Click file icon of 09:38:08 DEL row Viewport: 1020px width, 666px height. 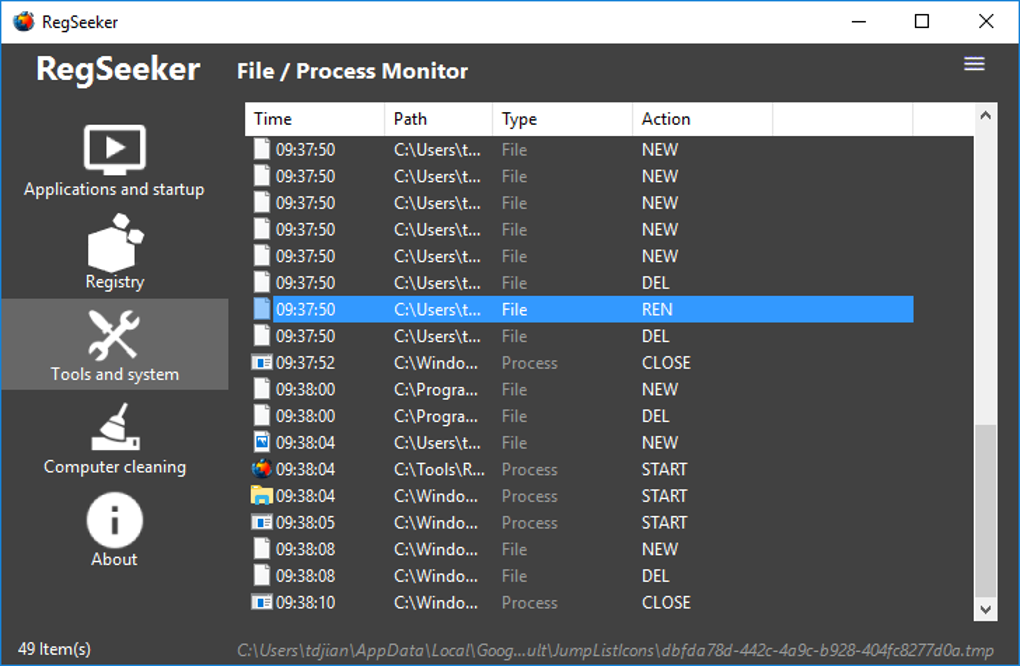pyautogui.click(x=262, y=576)
